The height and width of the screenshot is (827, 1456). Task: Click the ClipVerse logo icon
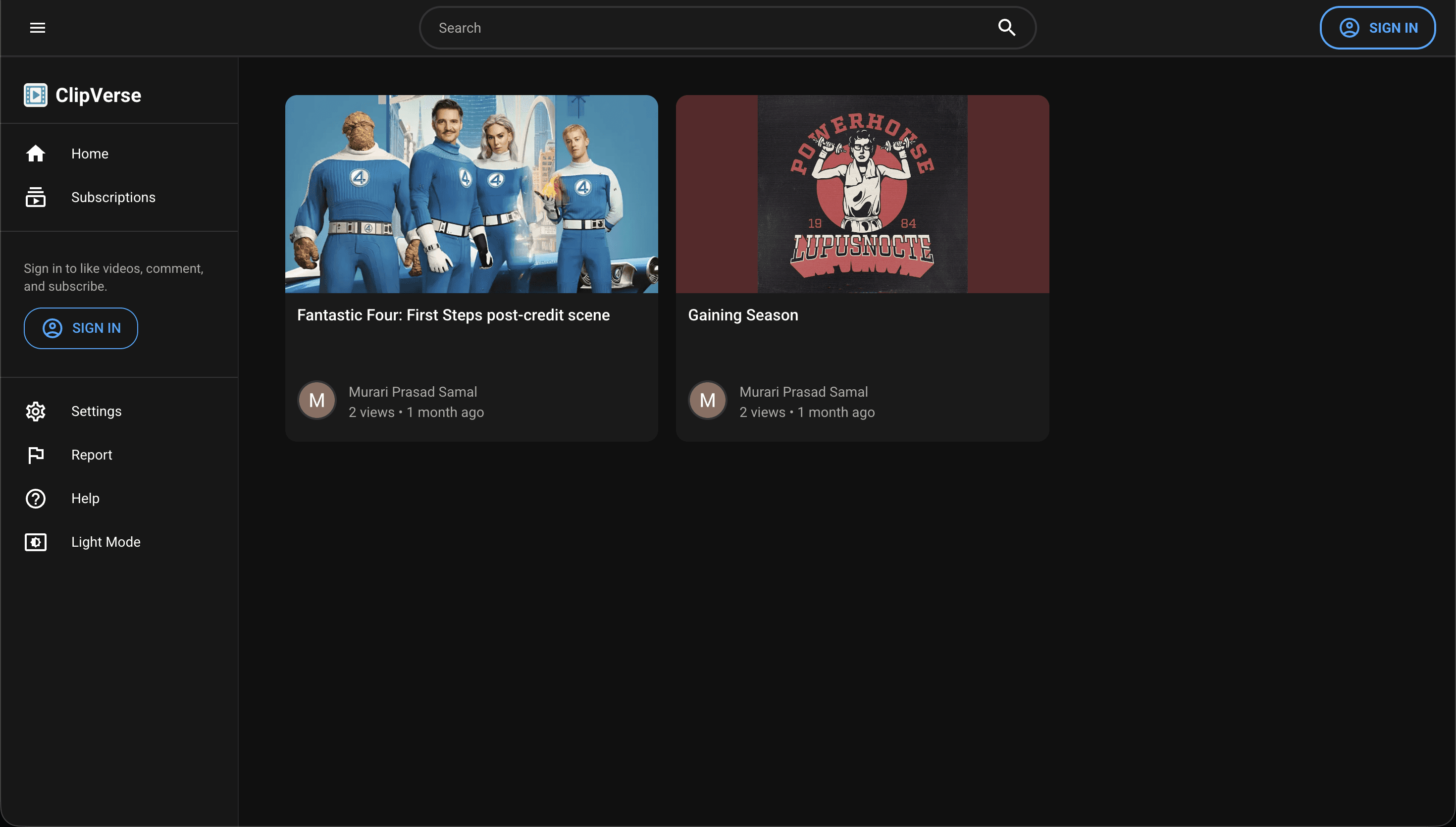[35, 96]
